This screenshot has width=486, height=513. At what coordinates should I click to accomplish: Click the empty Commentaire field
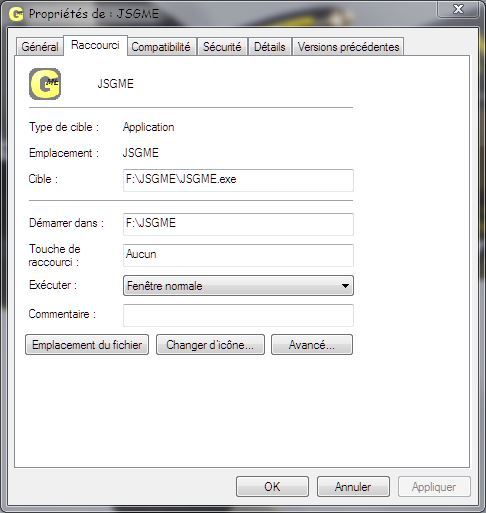coord(238,315)
